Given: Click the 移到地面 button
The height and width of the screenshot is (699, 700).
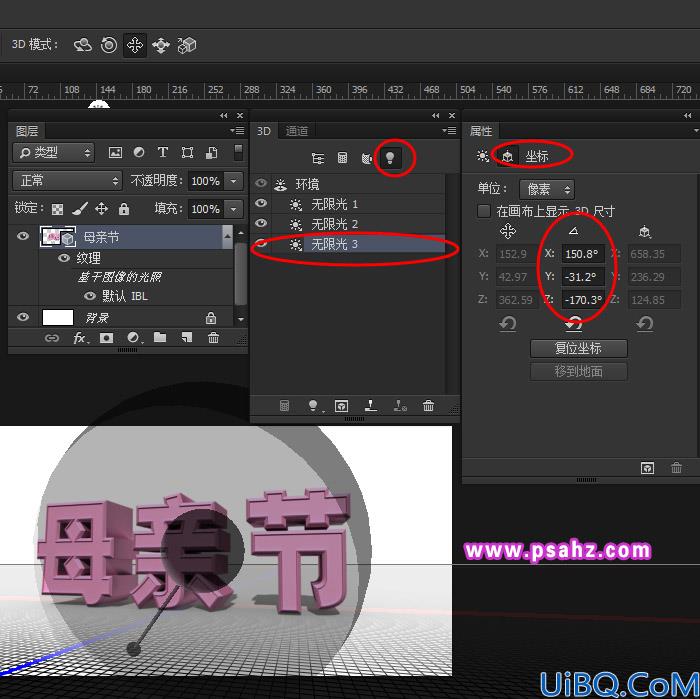Looking at the screenshot, I should (x=579, y=371).
